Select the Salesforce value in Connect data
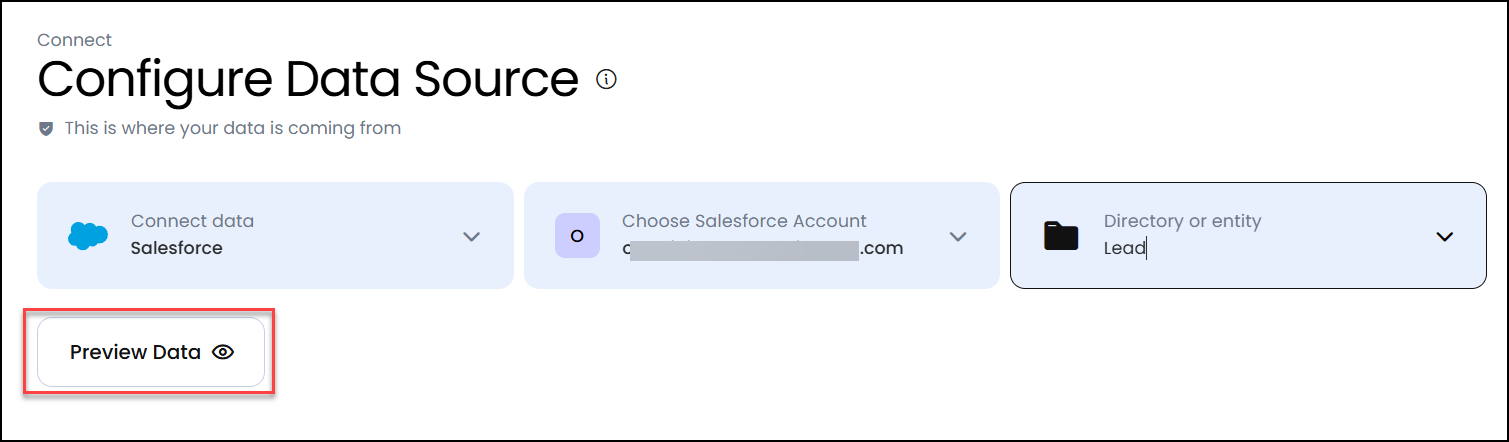This screenshot has width=1509, height=442. pos(176,248)
